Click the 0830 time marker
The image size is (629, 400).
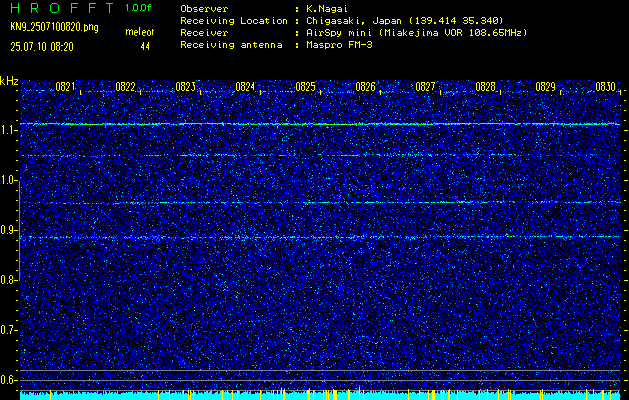(x=605, y=87)
